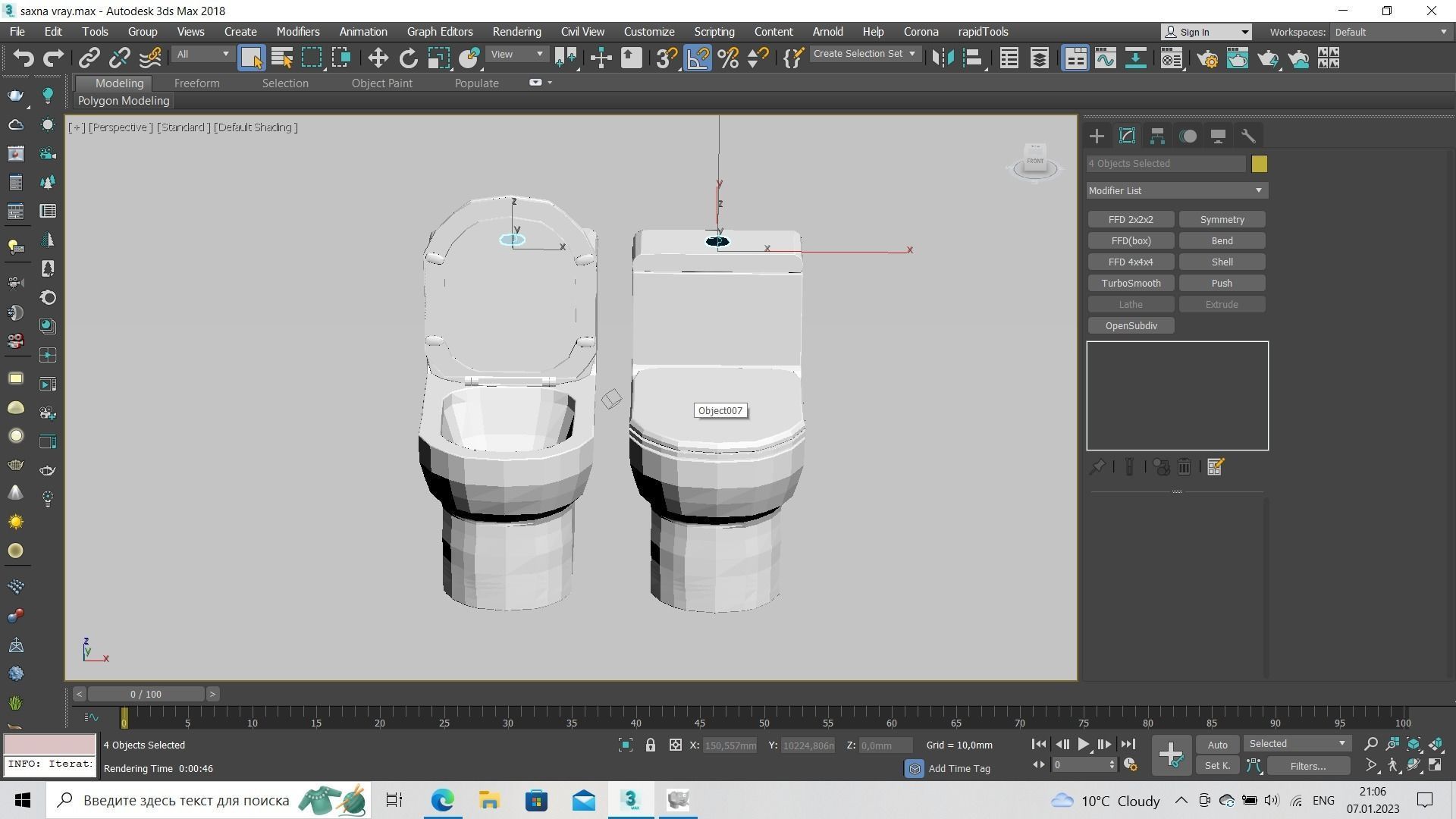Open the Rendering menu
The height and width of the screenshot is (819, 1456).
(x=516, y=32)
